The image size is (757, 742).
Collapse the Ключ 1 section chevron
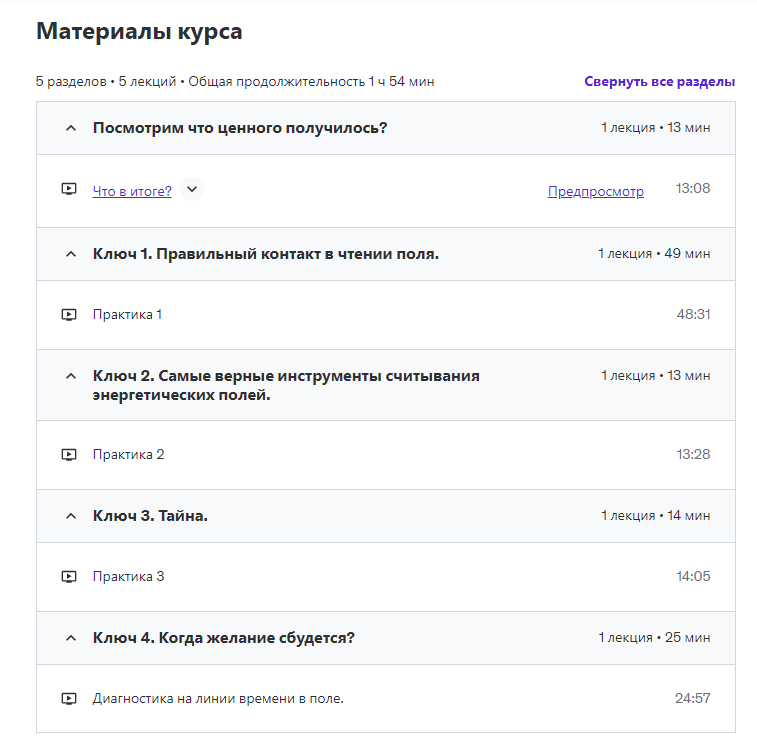click(x=70, y=254)
